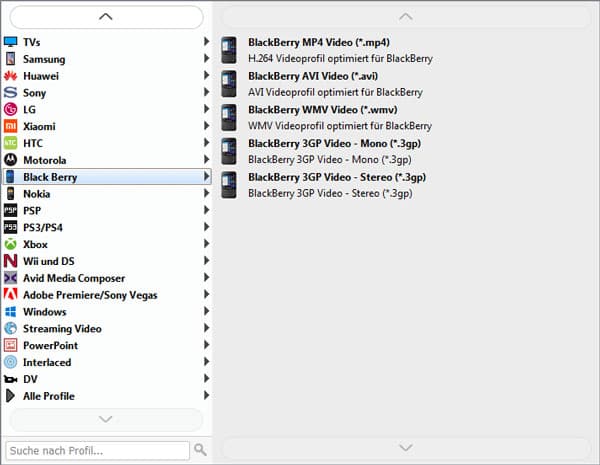The image size is (600, 465).
Task: Open the Avid Media Composer category
Action: [x=73, y=278]
